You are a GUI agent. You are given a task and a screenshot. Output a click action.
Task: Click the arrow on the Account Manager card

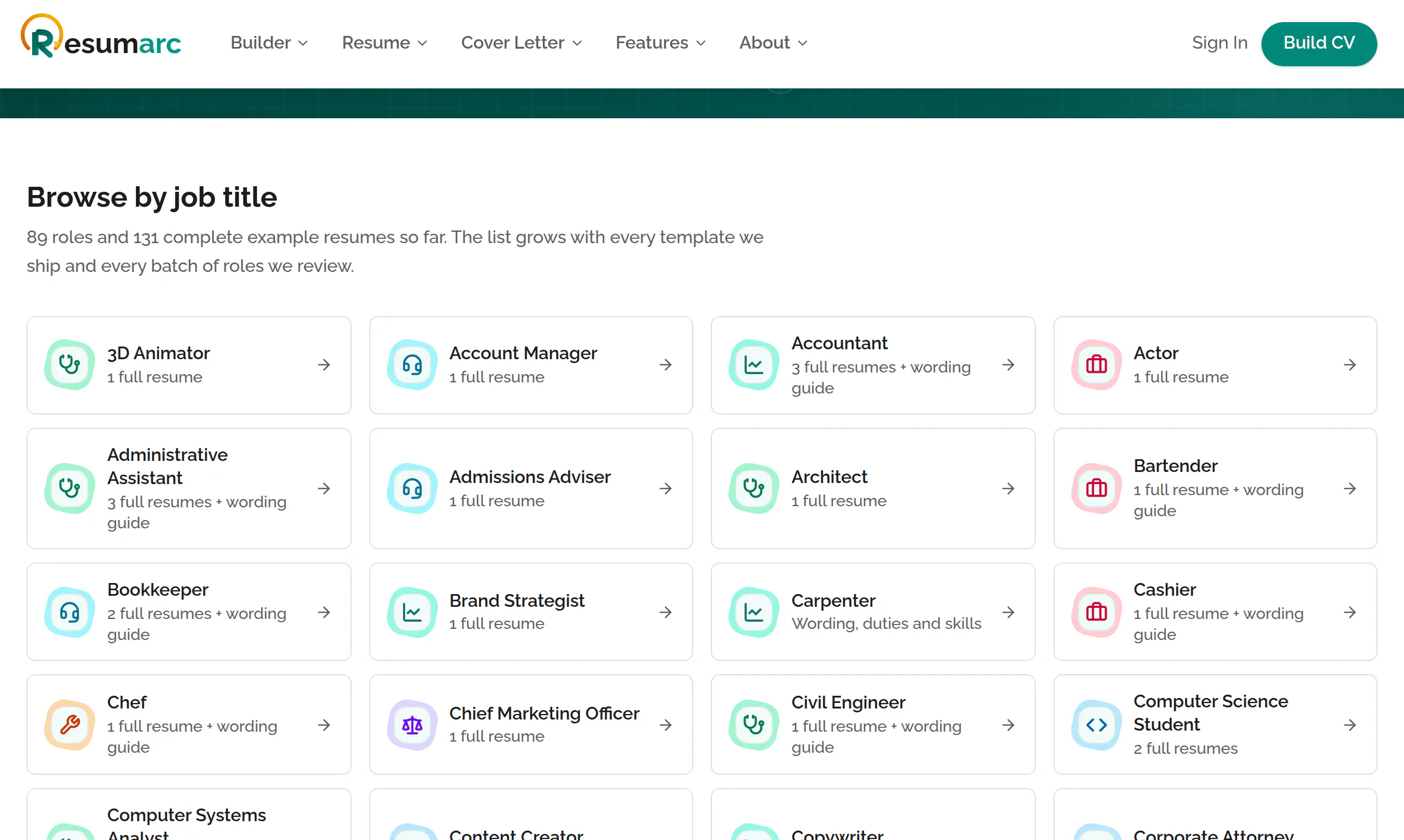[x=666, y=365]
